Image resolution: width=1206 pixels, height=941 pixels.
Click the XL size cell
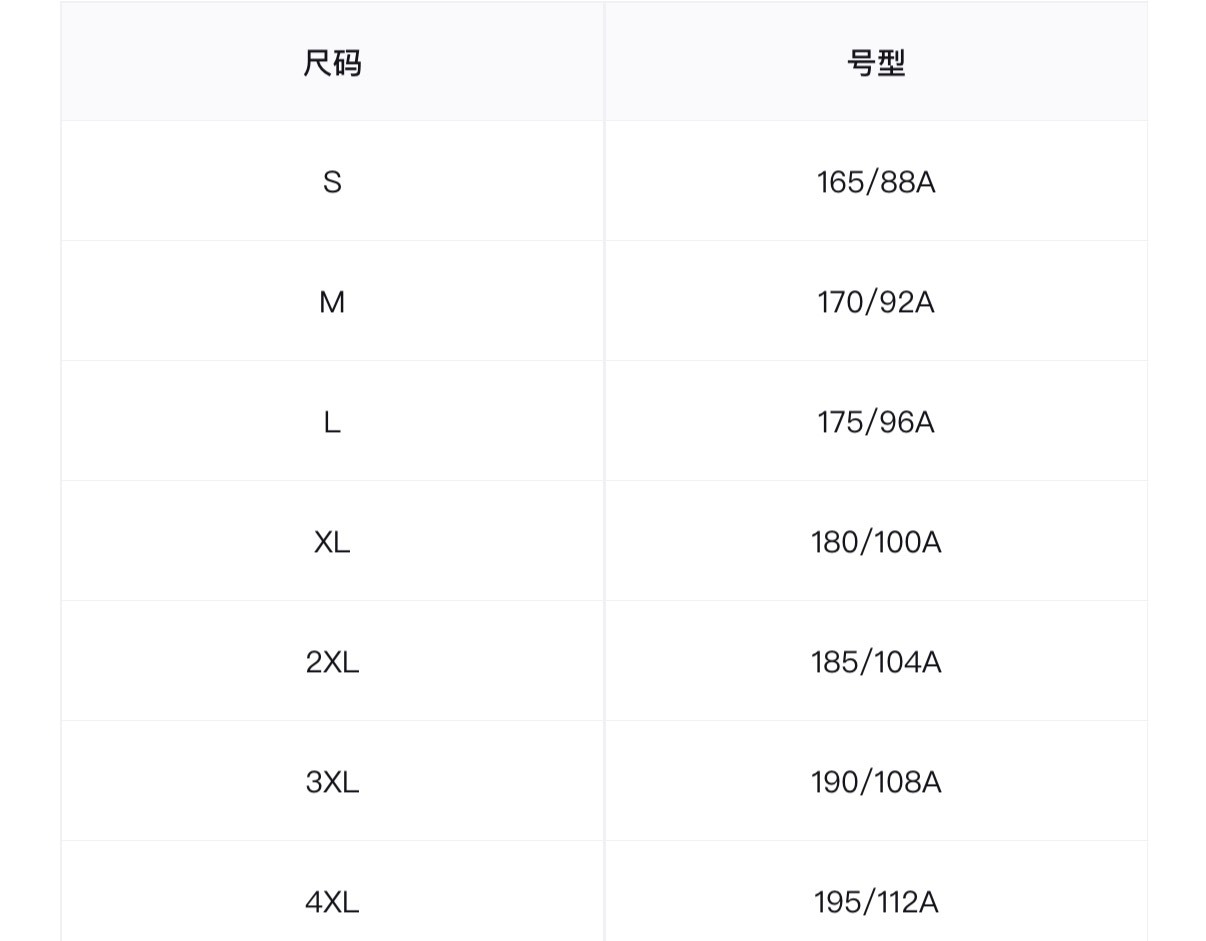click(x=332, y=542)
